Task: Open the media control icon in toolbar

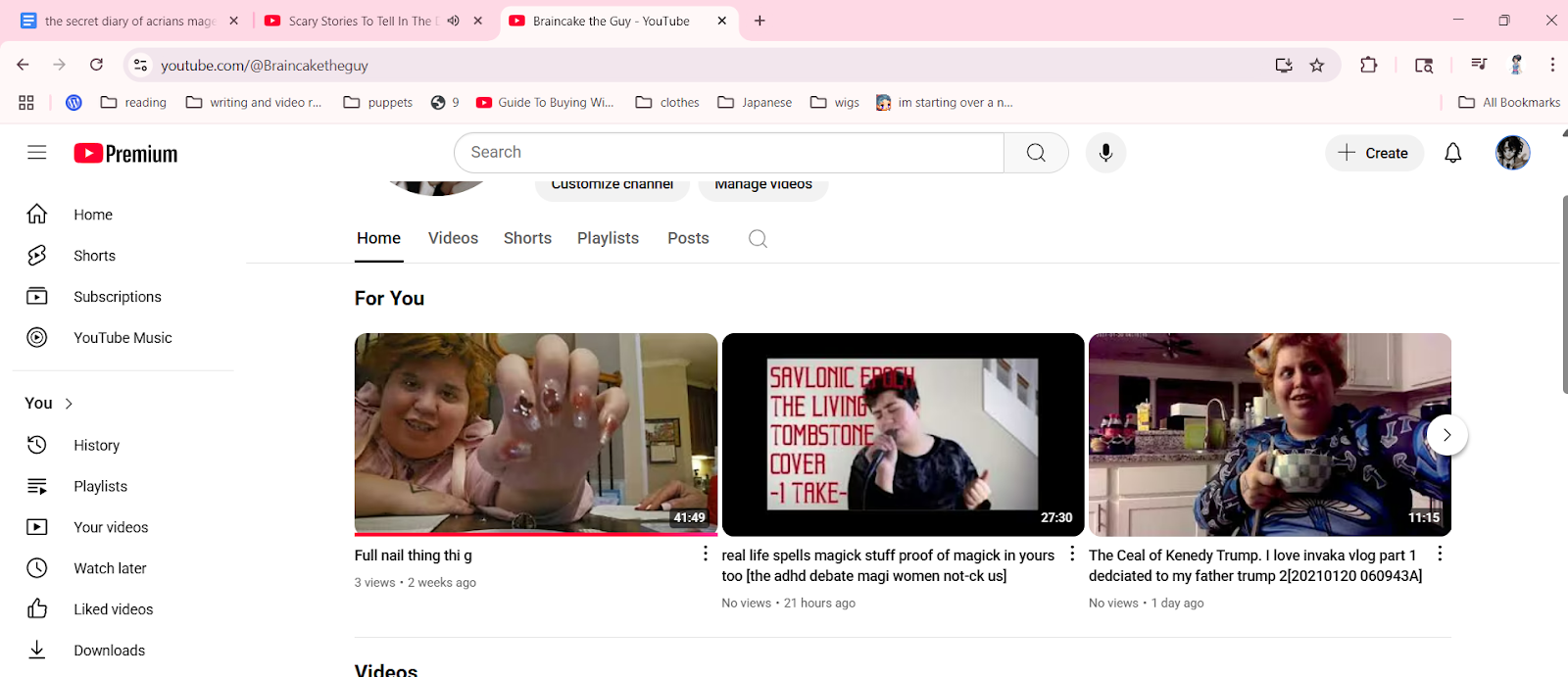Action: click(1479, 65)
